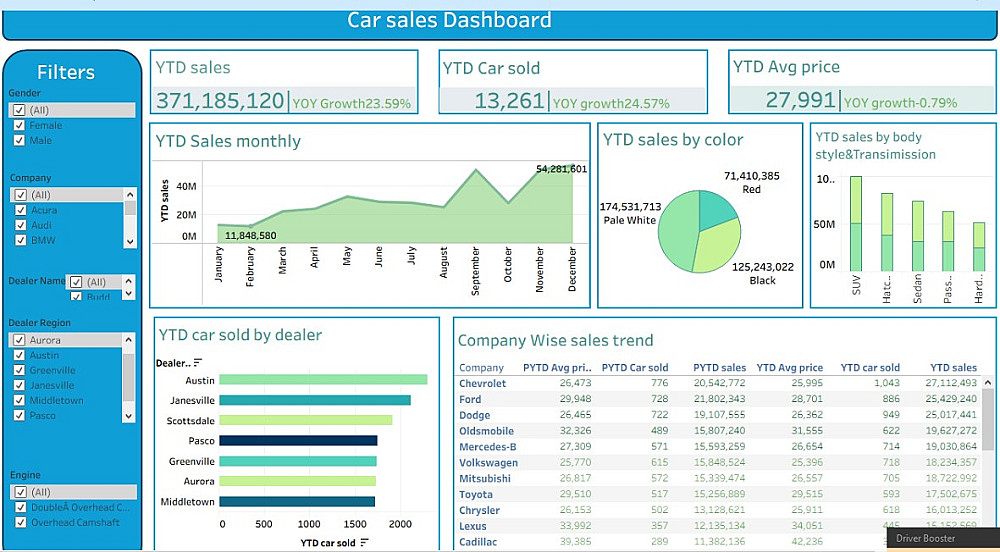Click Dealer Region list scroll-down arrow
Image resolution: width=1000 pixels, height=552 pixels.
tap(129, 415)
